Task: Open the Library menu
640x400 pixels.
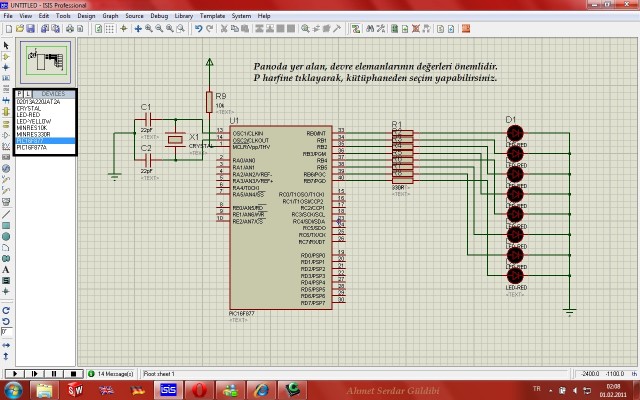Action: (x=184, y=16)
